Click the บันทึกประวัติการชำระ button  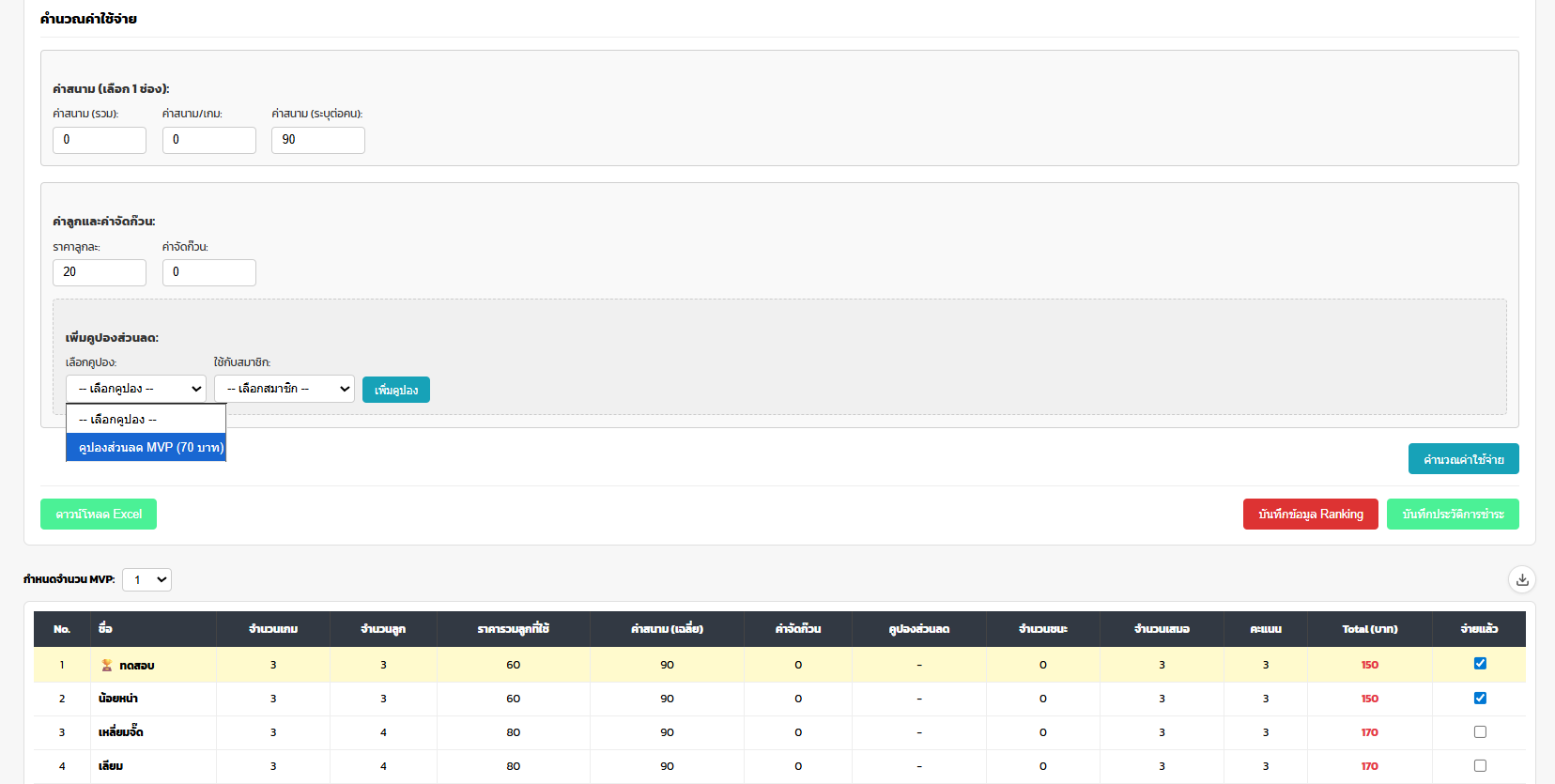[1452, 515]
